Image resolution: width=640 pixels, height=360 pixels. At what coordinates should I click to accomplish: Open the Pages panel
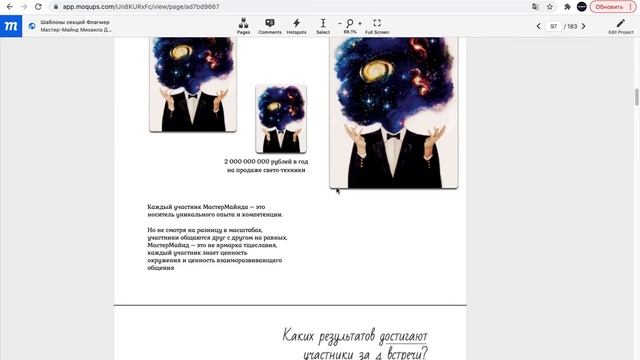(243, 26)
